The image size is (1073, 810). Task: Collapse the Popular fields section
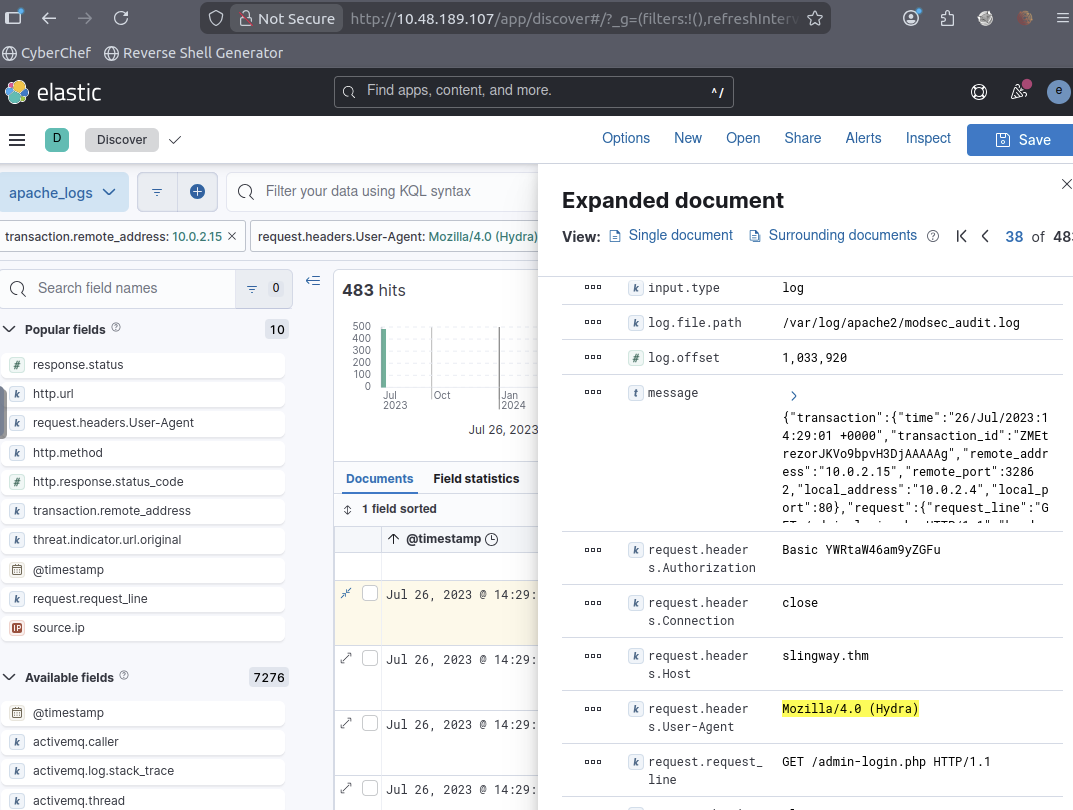[x=10, y=329]
